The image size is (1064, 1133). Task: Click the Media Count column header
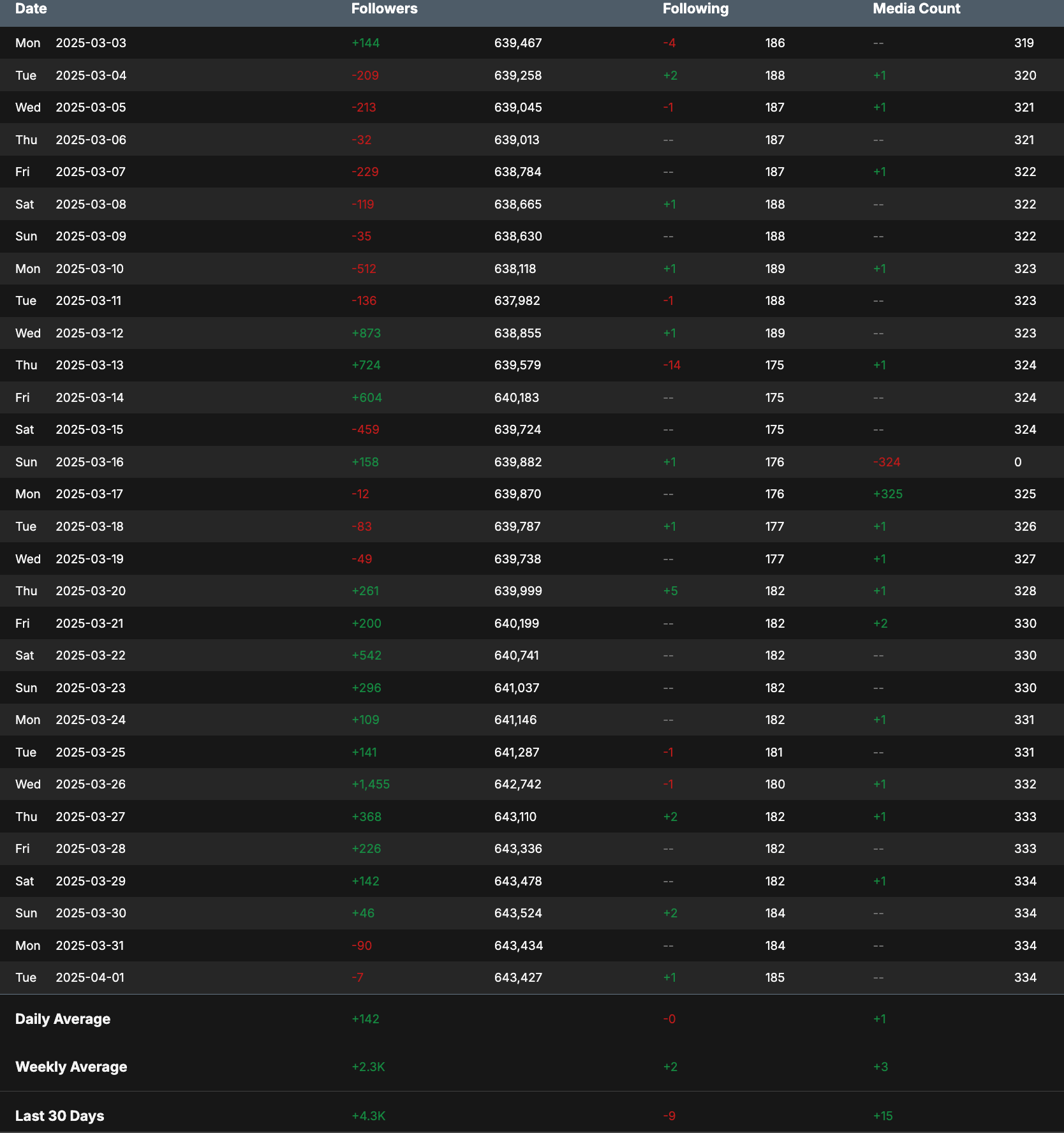(x=916, y=9)
